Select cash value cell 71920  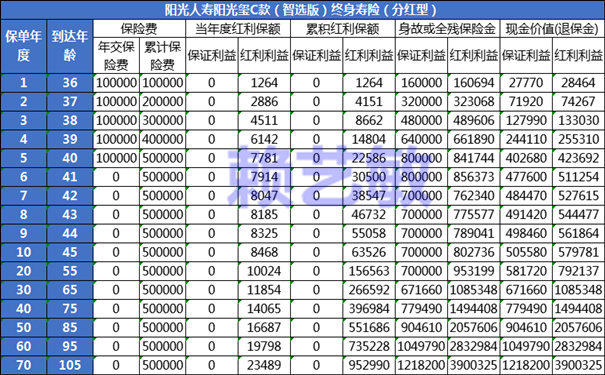526,101
